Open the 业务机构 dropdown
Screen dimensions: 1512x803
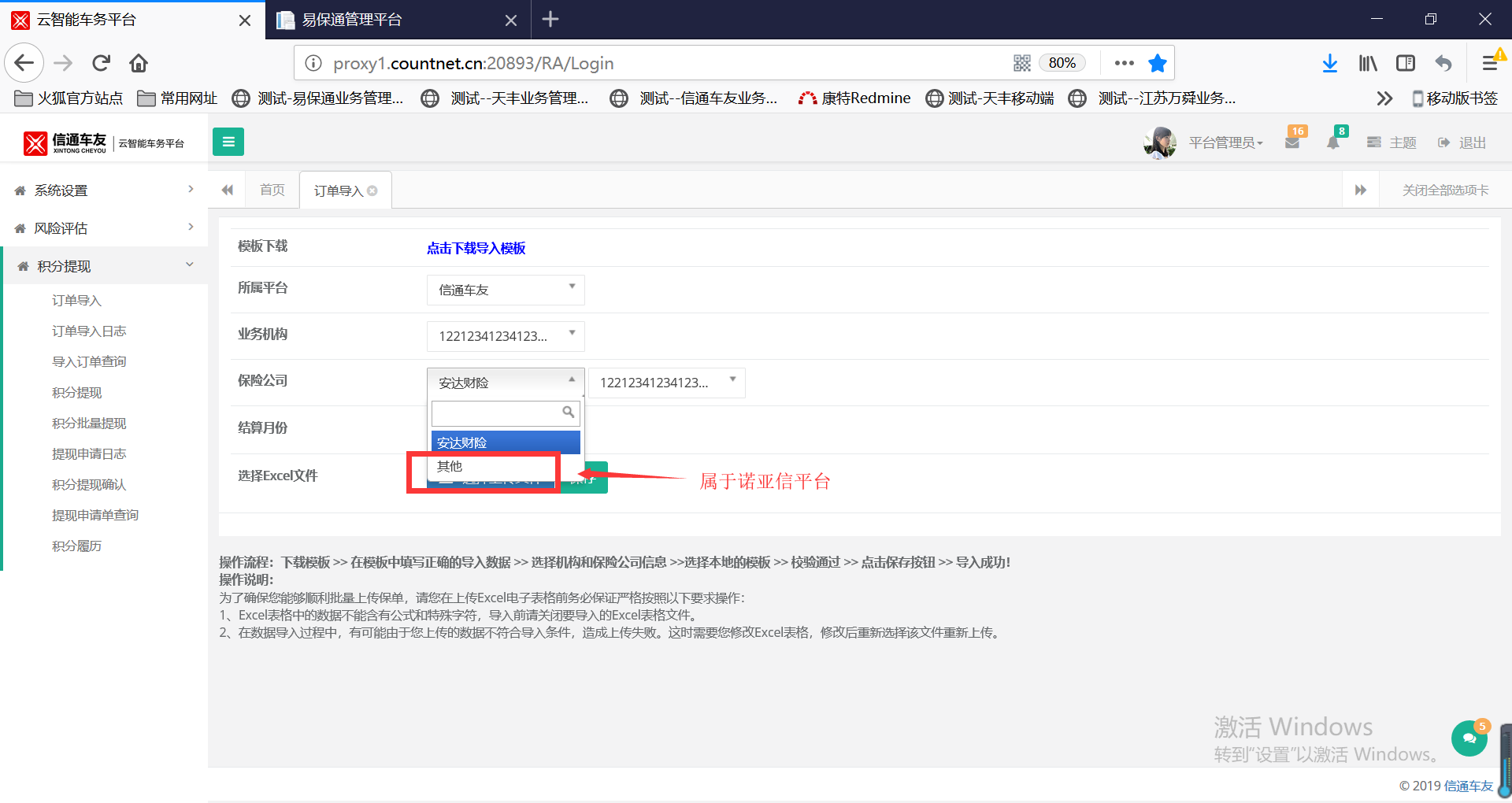506,336
